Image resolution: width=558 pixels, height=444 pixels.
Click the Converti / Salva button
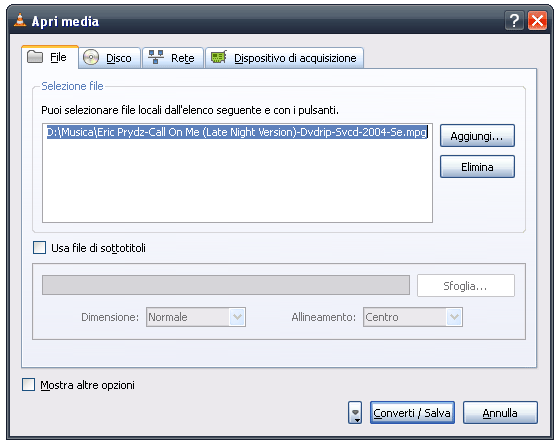tap(412, 413)
